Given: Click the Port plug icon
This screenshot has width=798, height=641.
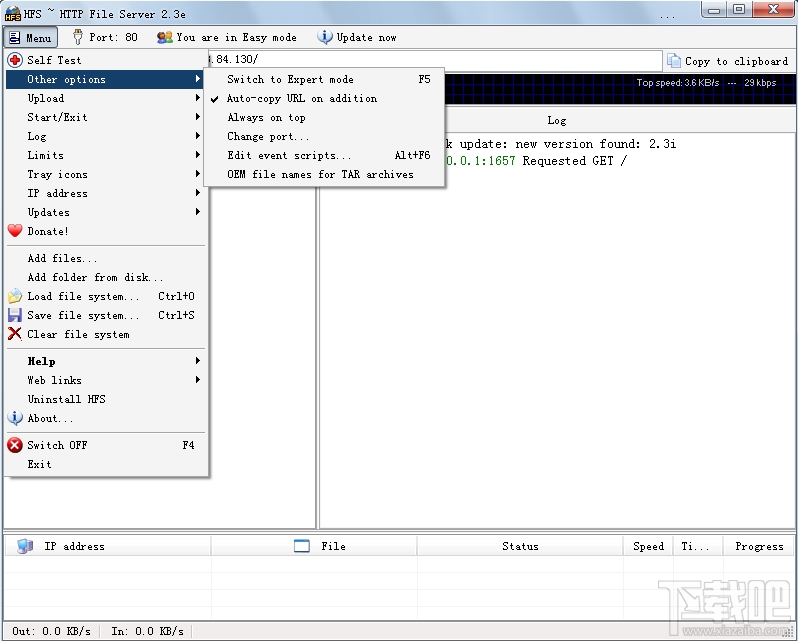Looking at the screenshot, I should click(78, 37).
